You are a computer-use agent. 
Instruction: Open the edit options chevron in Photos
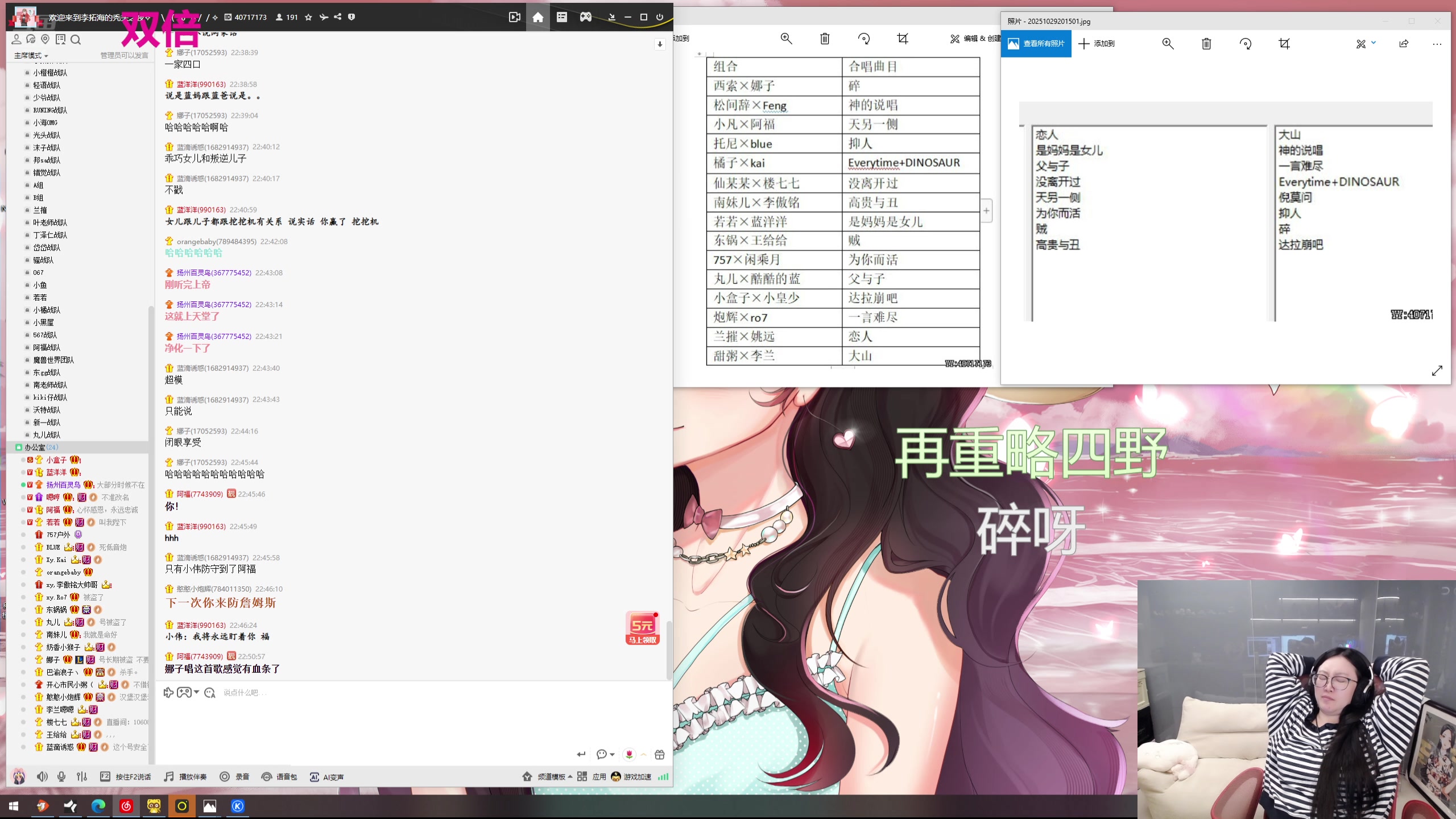tap(1373, 44)
